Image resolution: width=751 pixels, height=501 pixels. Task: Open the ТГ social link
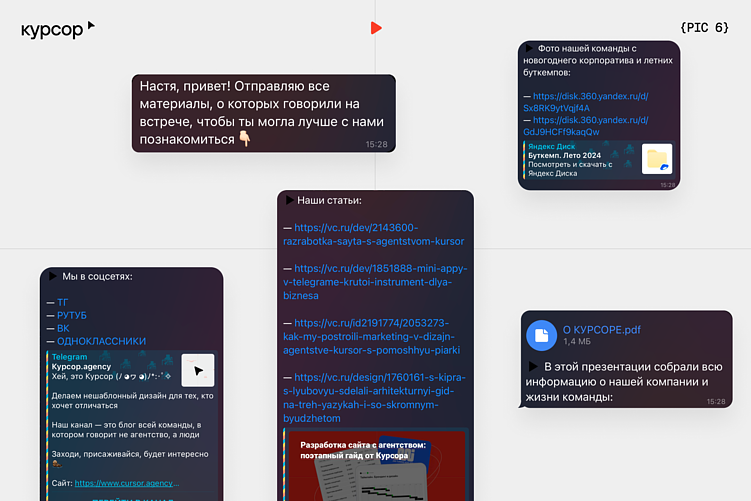63,302
